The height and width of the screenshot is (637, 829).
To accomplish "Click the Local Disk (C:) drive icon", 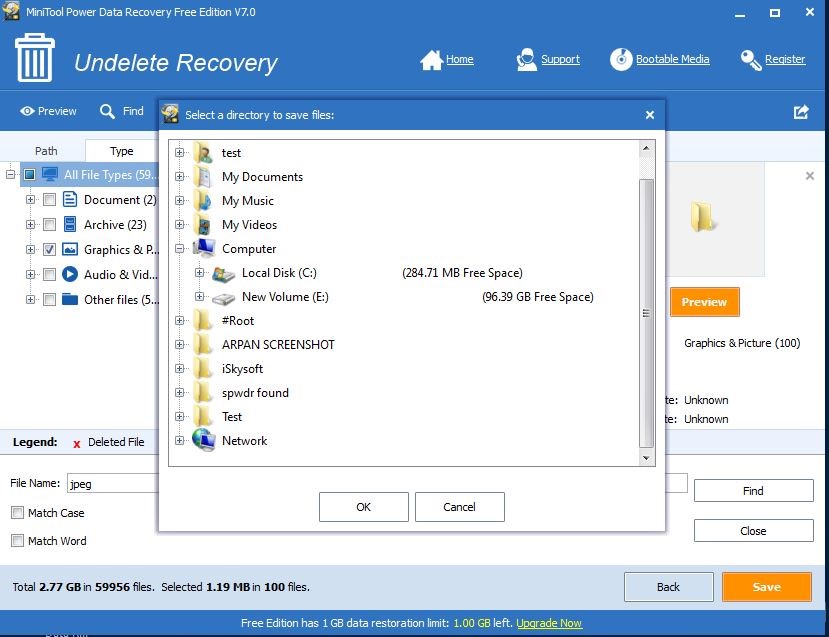I will 223,273.
